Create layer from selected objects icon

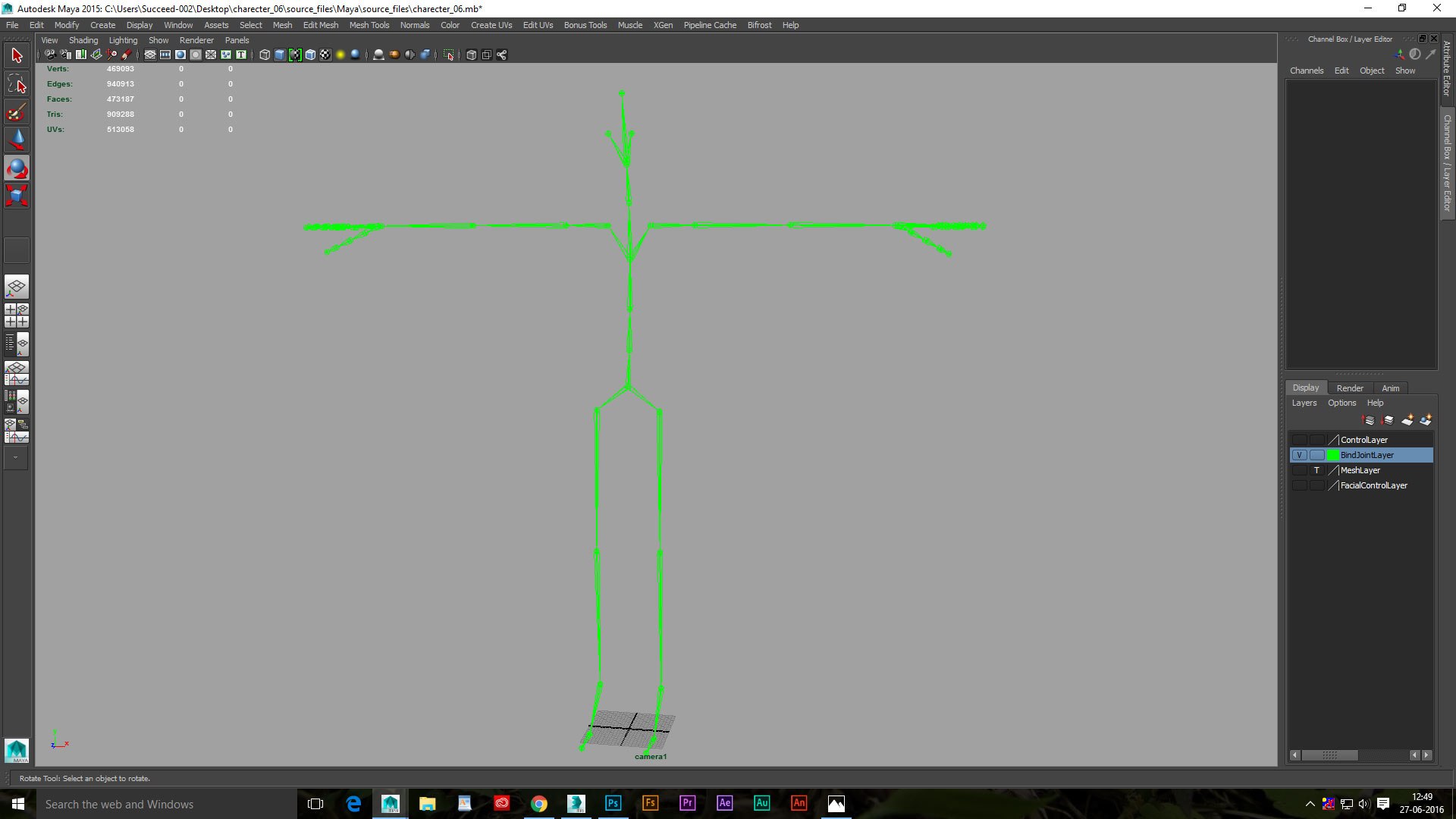tap(1426, 420)
